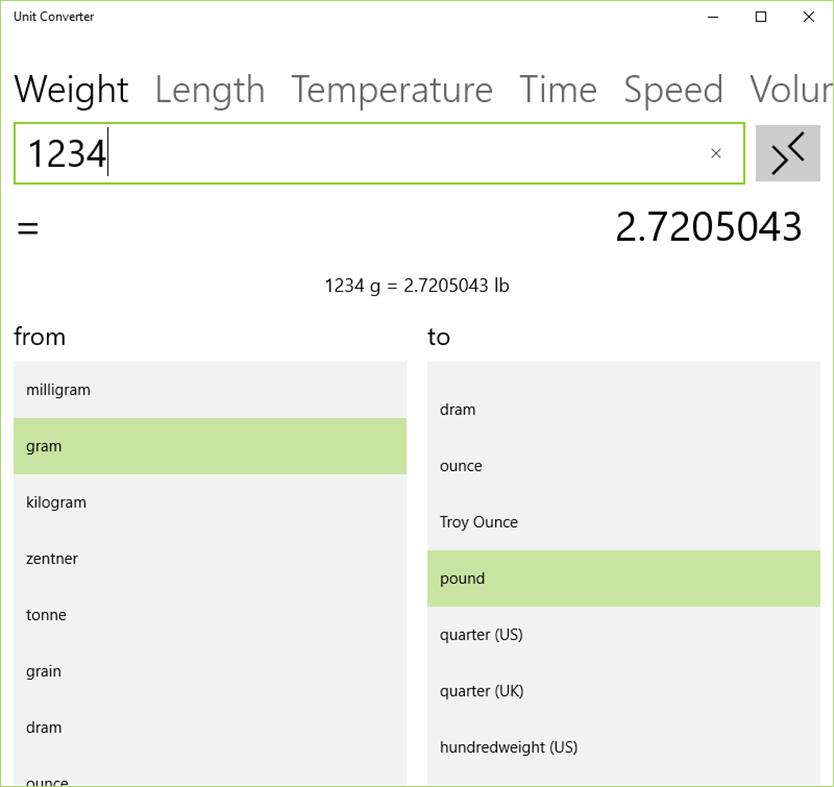This screenshot has height=787, width=834.
Task: Select the Weight tab
Action: [x=71, y=90]
